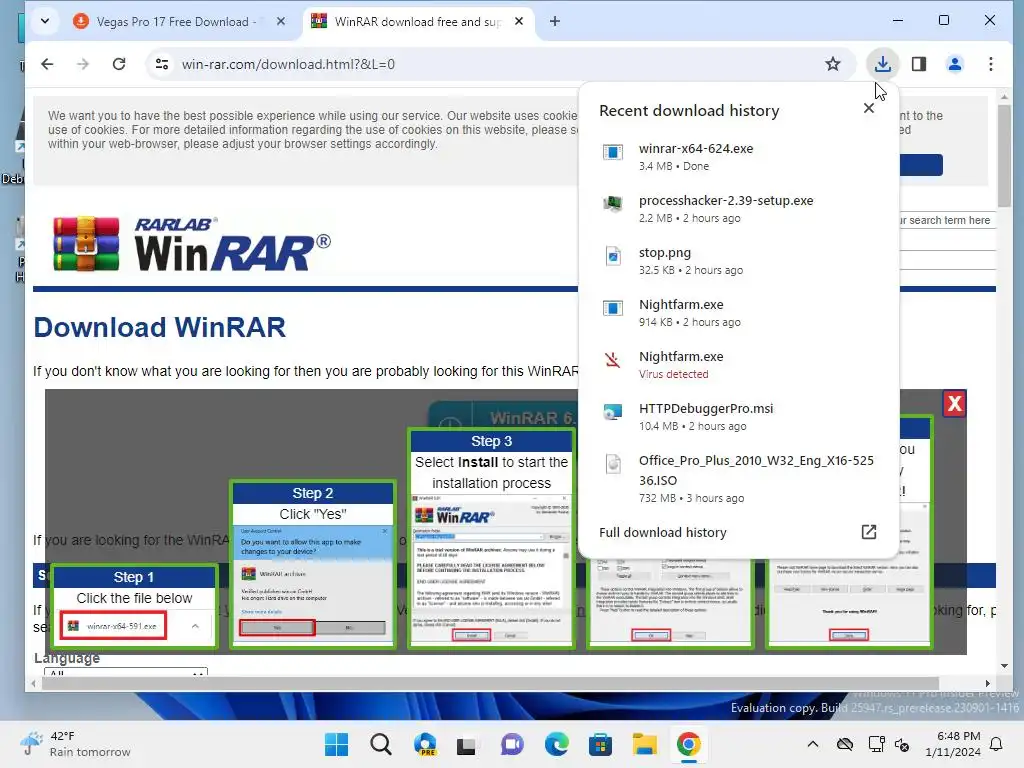Viewport: 1024px width, 768px height.
Task: Open the Language dropdown on the page
Action: coord(125,671)
